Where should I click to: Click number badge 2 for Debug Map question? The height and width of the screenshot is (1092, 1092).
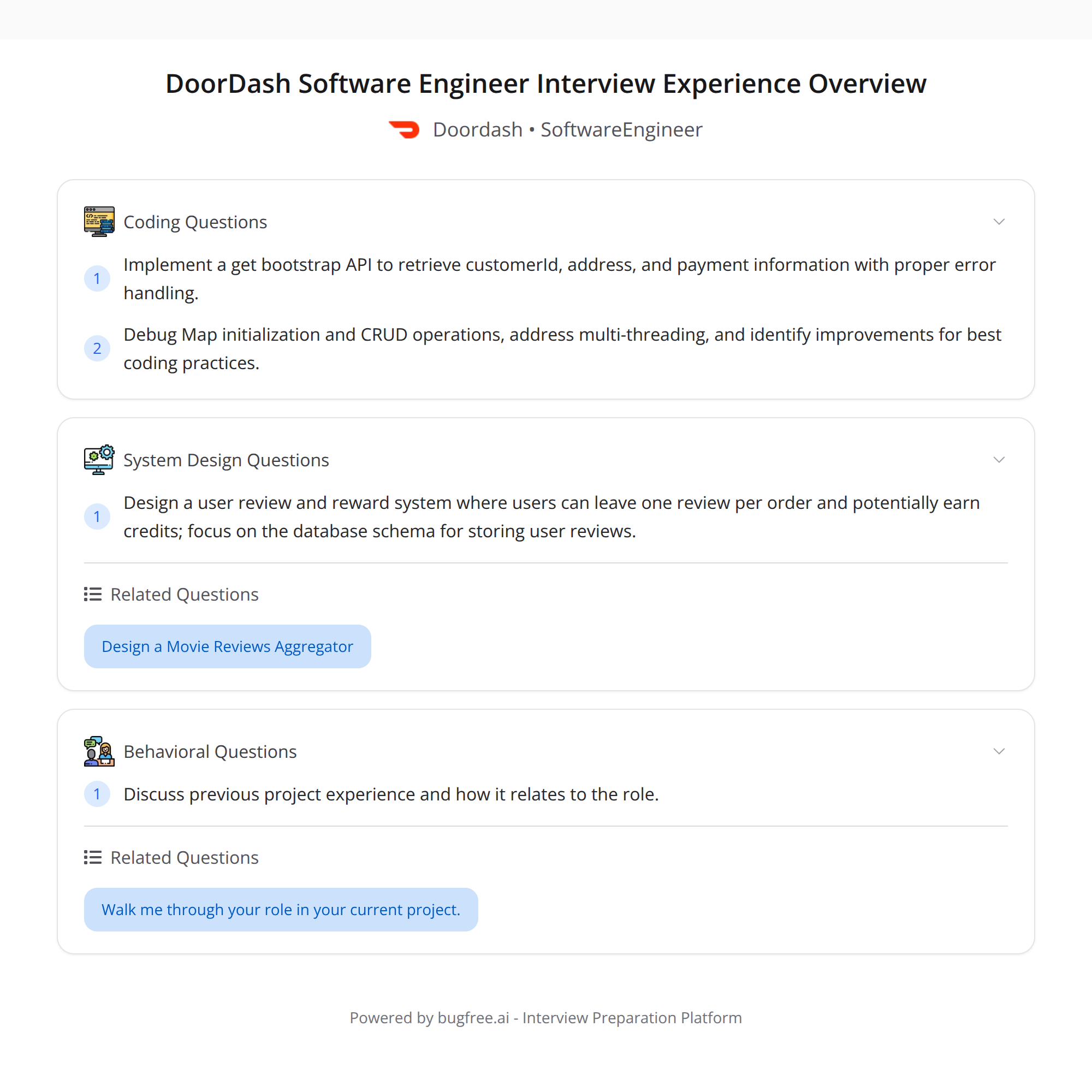click(97, 348)
